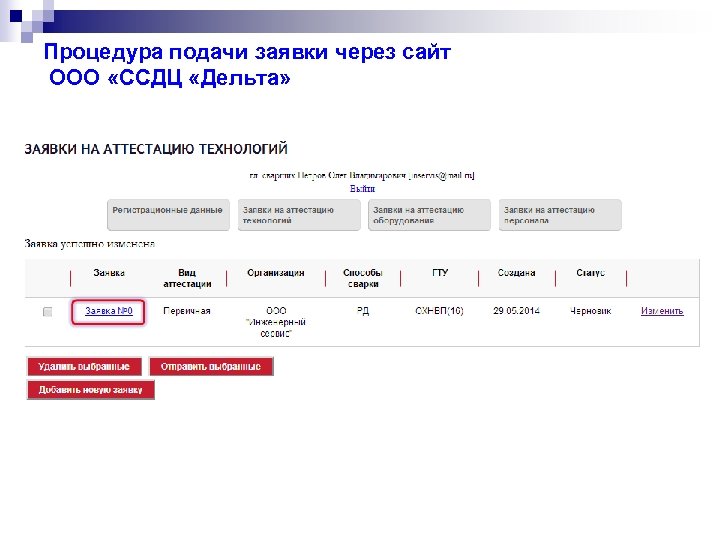This screenshot has width=720, height=540.
Task: Click the Отправить выбранные button
Action: click(211, 366)
